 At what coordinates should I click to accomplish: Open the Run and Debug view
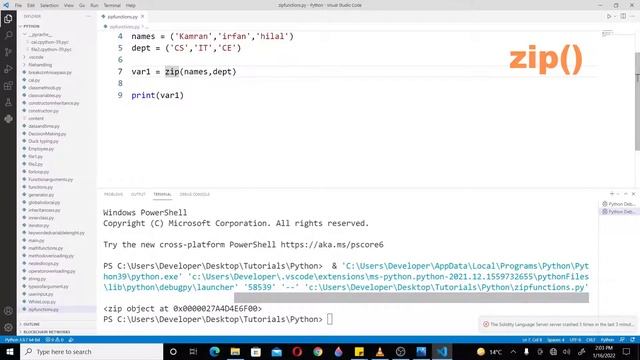(8, 69)
